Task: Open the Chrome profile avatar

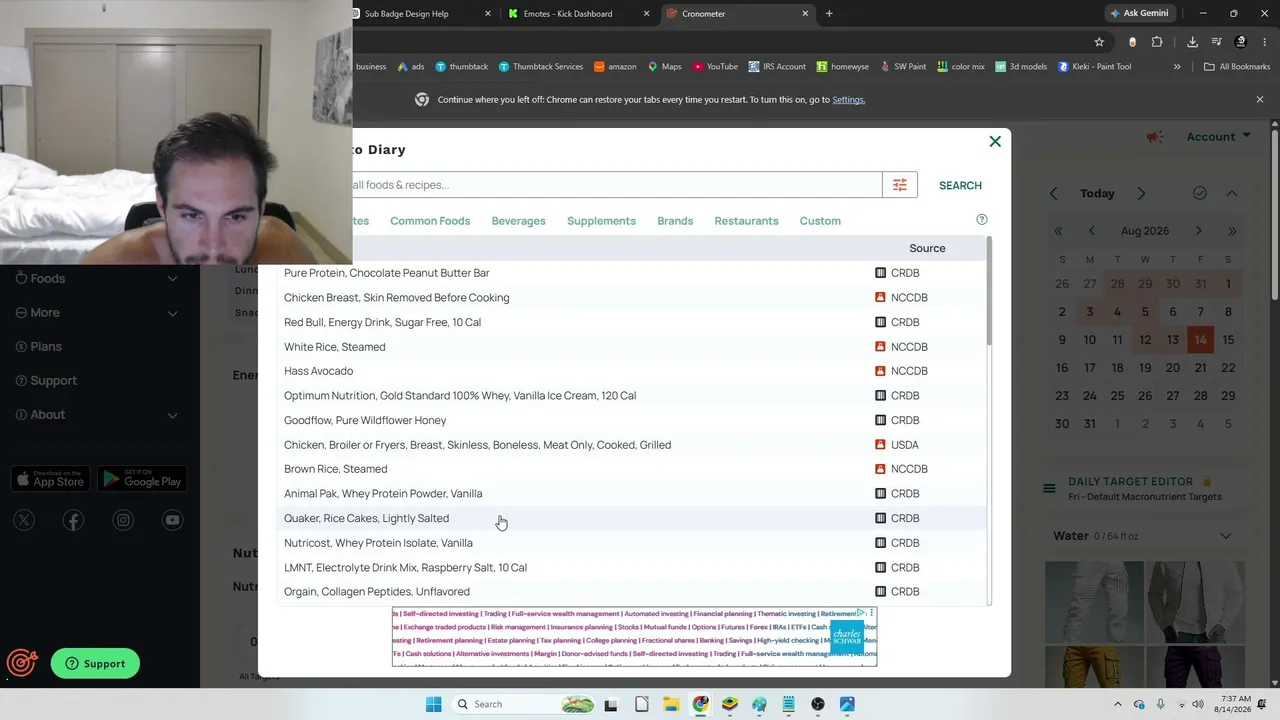Action: [1241, 42]
